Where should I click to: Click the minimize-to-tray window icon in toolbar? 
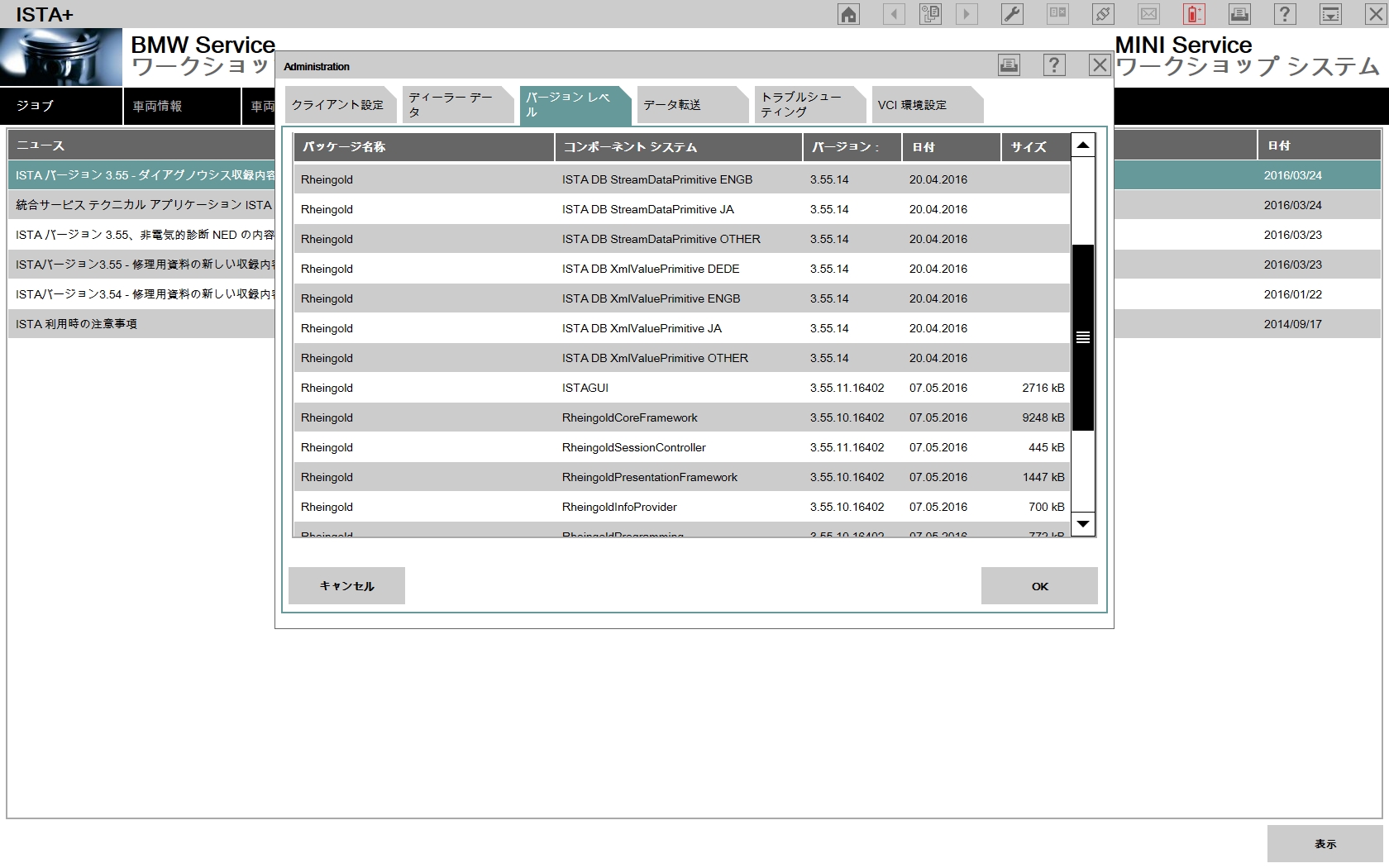(1330, 14)
